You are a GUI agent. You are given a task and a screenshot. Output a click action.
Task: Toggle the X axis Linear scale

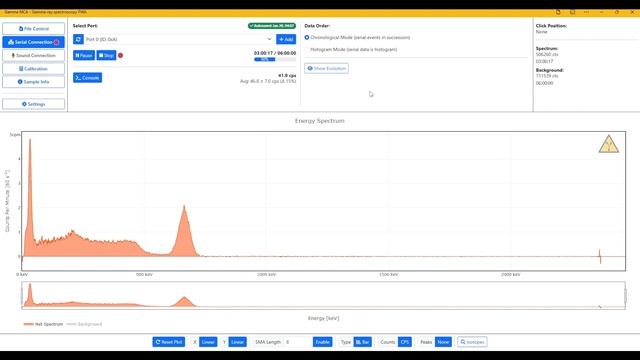pos(208,342)
